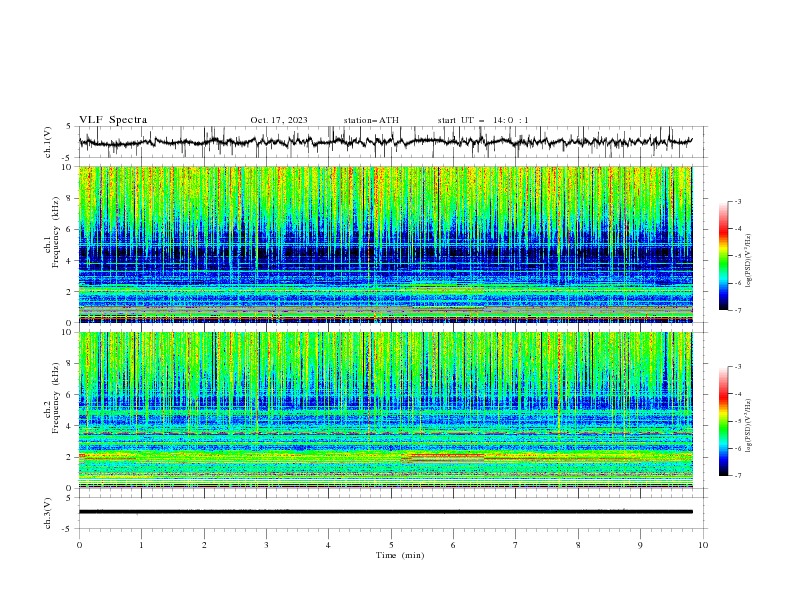The image size is (792, 612).
Task: Click the "-3" value on the ch.1 colour bar
Action: (x=737, y=201)
